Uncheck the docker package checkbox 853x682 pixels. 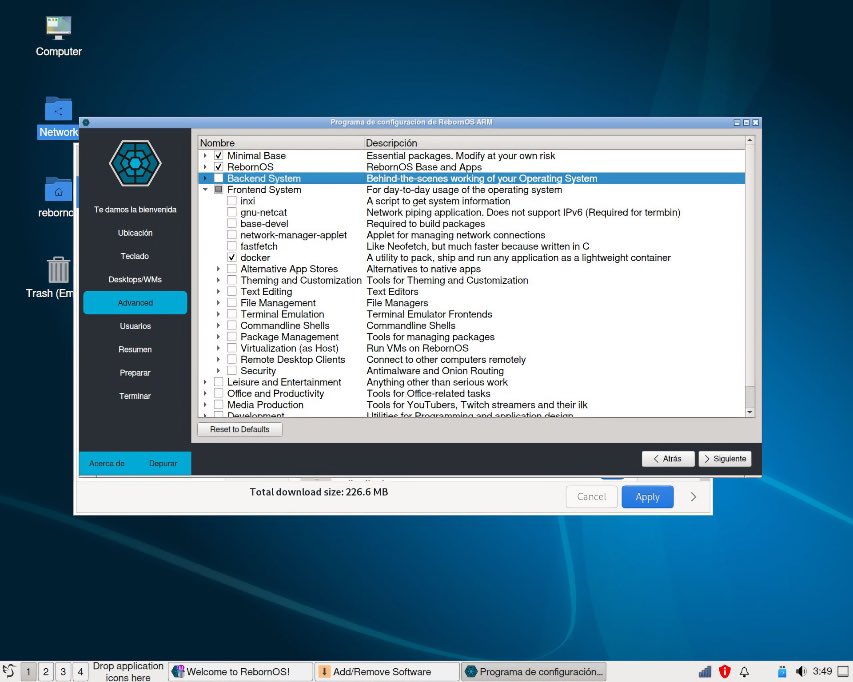point(232,257)
